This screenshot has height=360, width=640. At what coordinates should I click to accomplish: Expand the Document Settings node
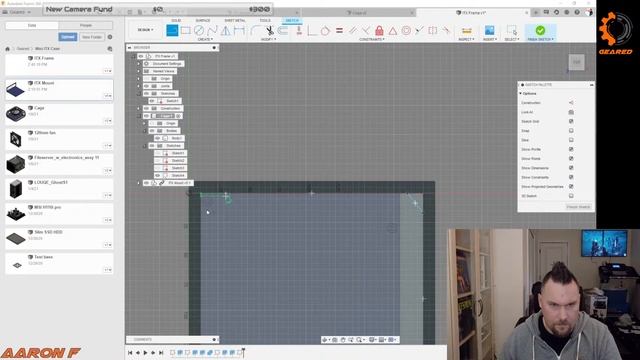(x=138, y=64)
